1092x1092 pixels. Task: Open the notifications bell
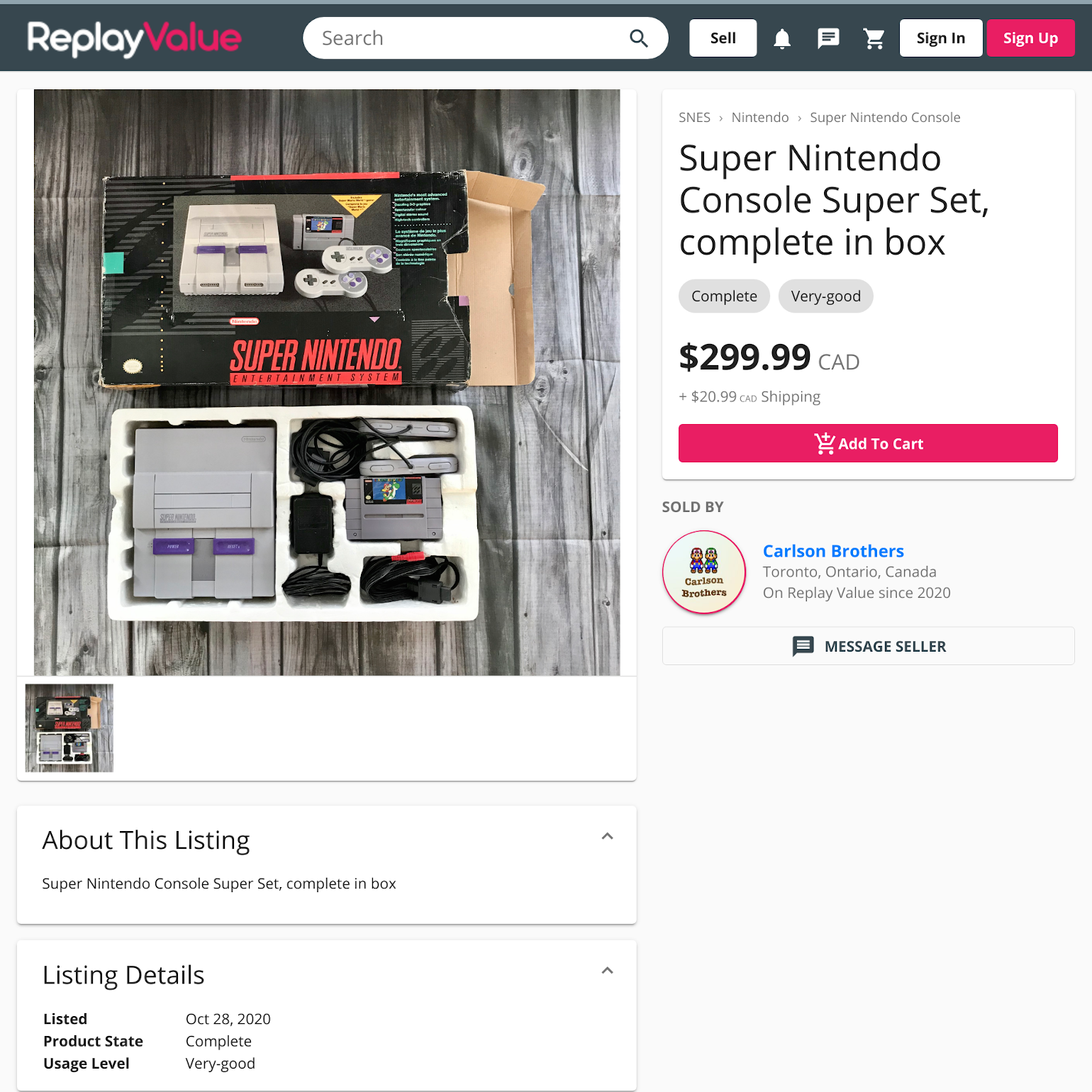pos(782,38)
